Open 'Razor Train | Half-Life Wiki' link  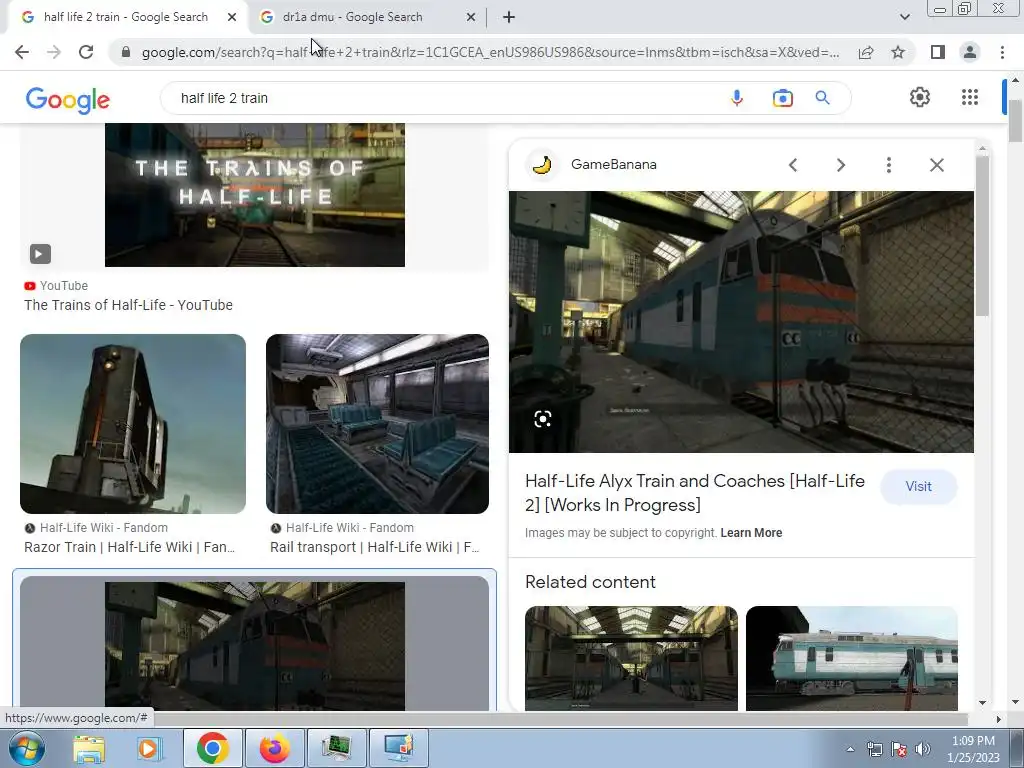[129, 547]
